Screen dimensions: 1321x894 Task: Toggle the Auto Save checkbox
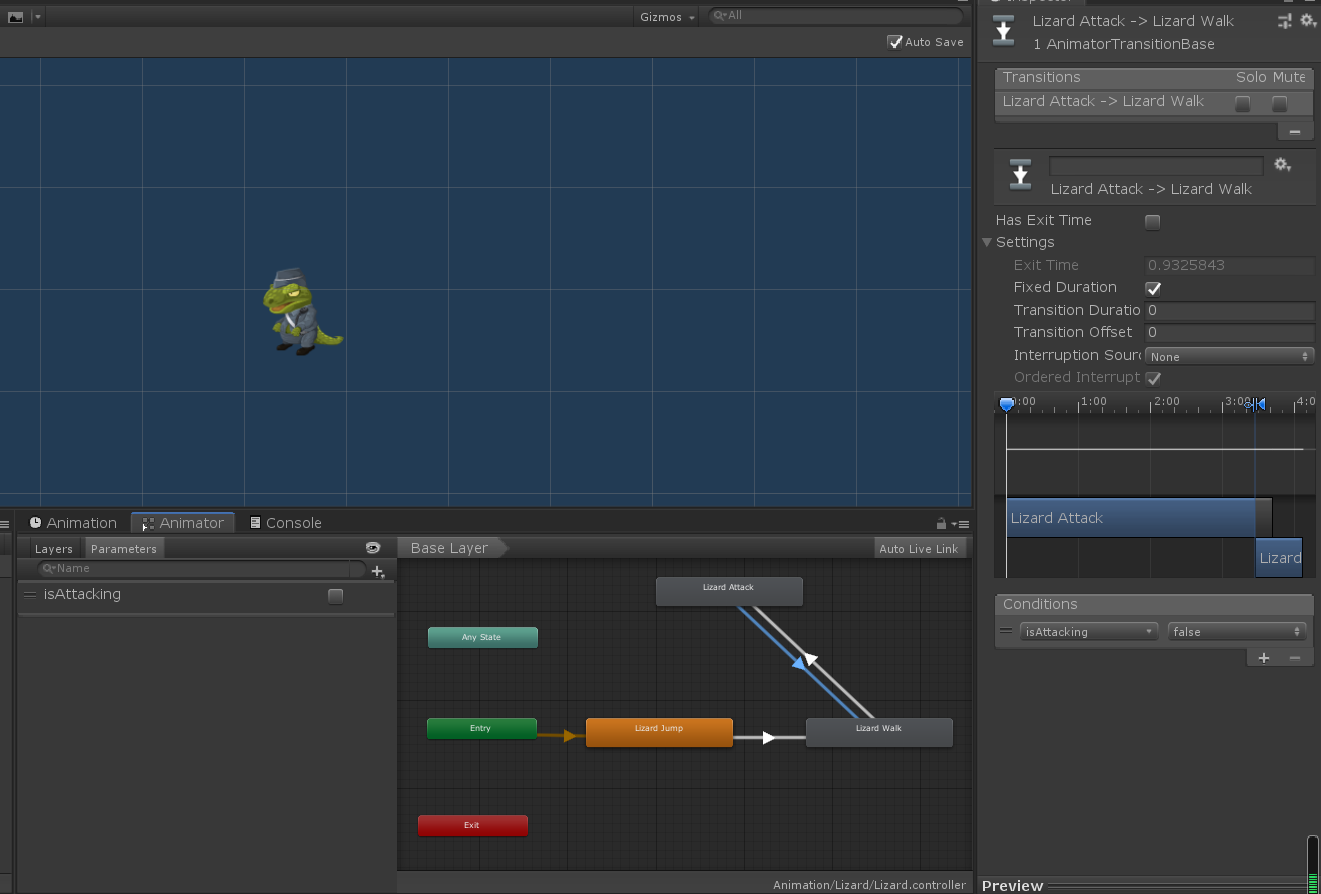[895, 42]
